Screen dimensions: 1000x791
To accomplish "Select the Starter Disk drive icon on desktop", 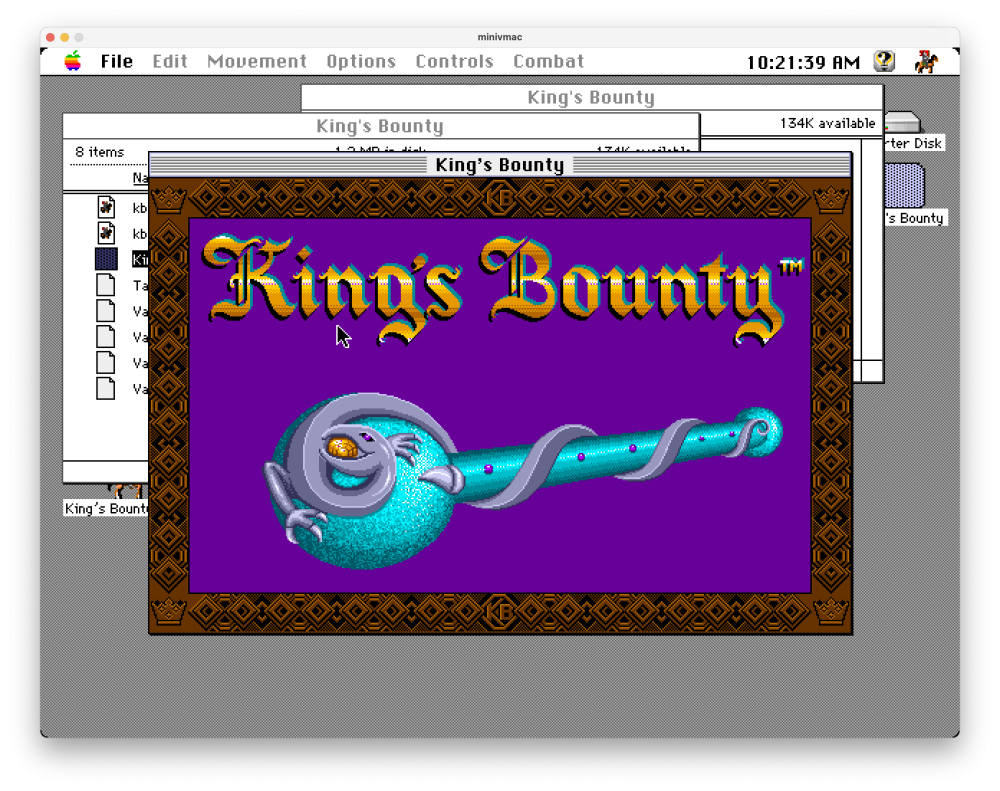I will [x=902, y=122].
